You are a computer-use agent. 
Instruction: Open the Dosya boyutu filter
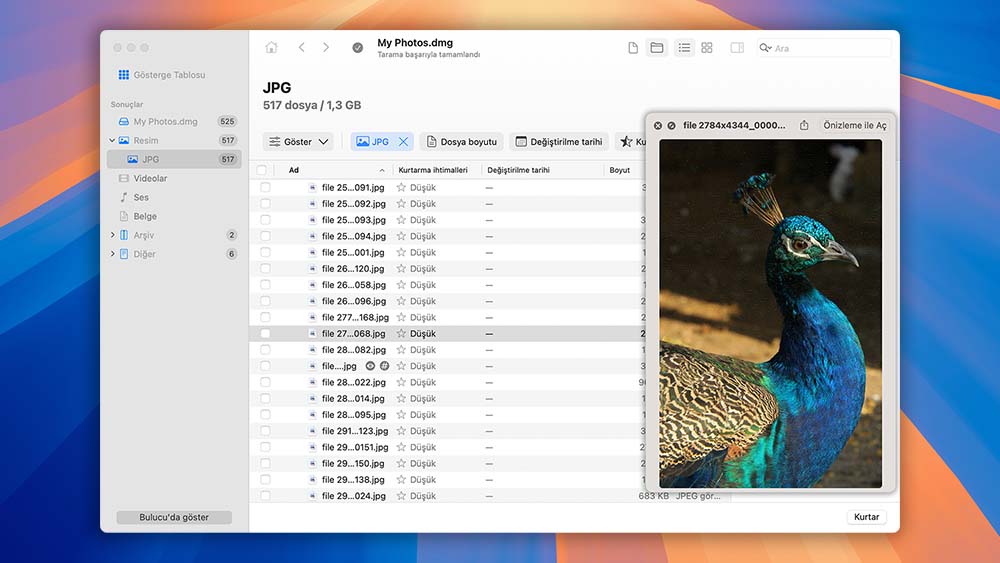point(461,142)
